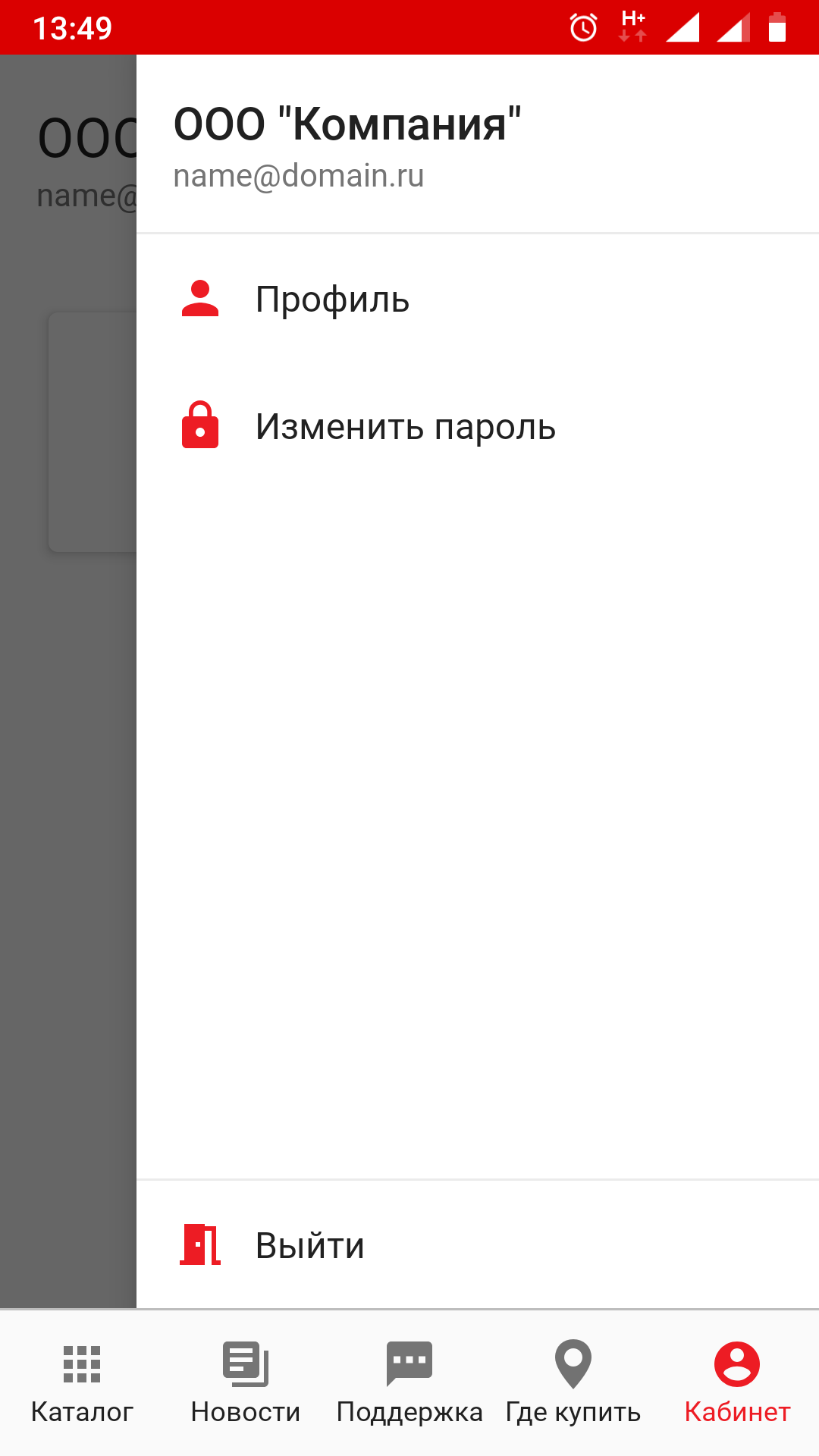Switch to the Новости tab label
The height and width of the screenshot is (1456, 819).
246,1412
